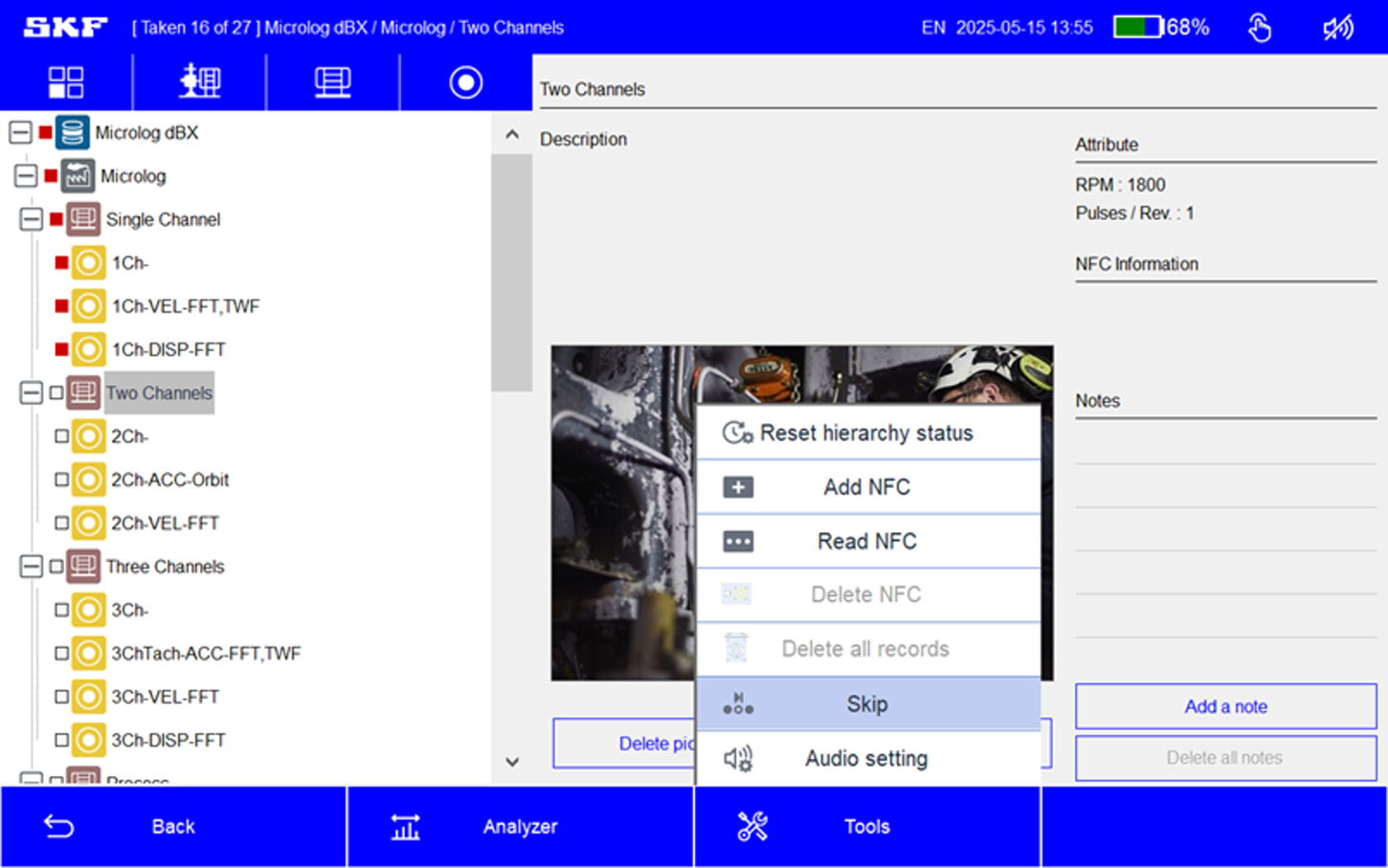Click the Add a note button

[1225, 706]
